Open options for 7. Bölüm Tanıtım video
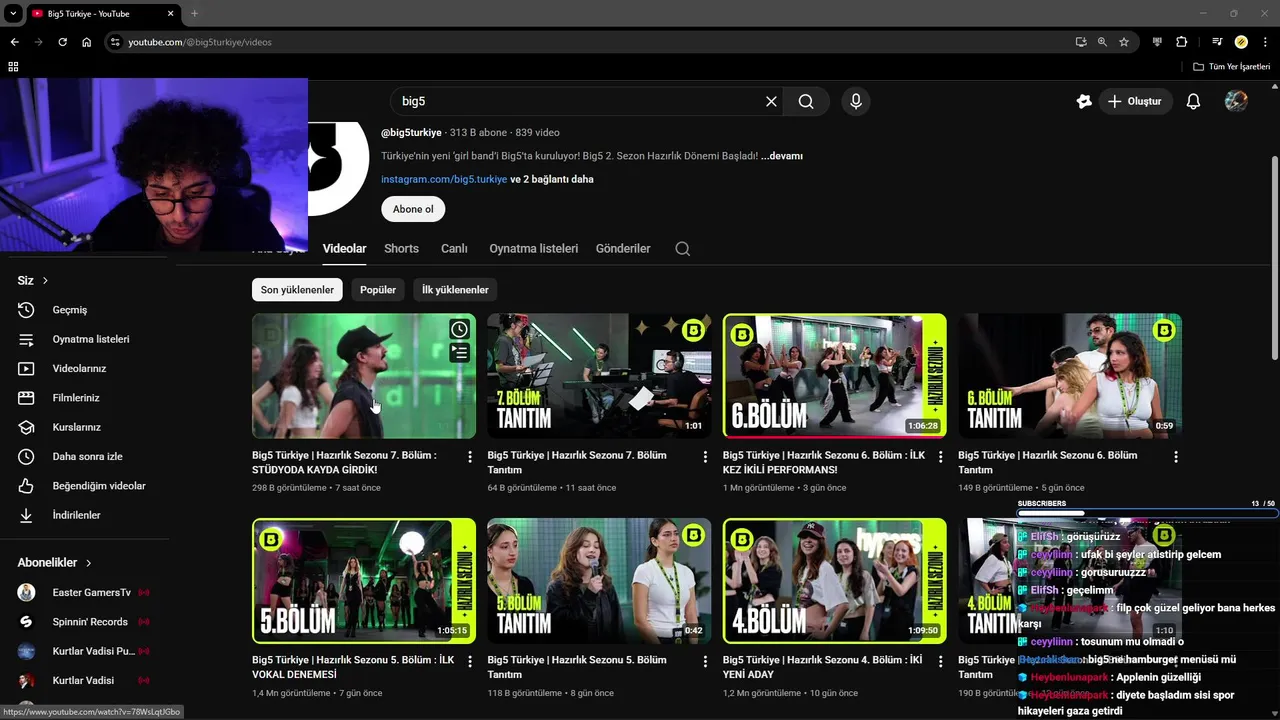1280x720 pixels. (x=705, y=457)
